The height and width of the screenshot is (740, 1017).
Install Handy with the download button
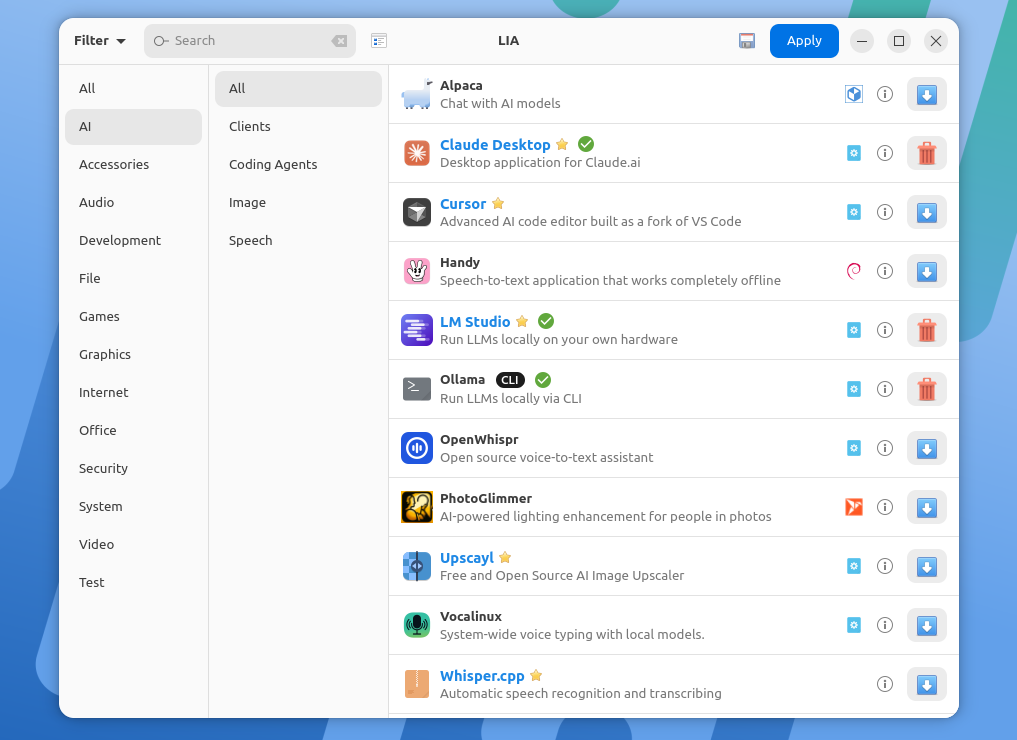coord(927,271)
